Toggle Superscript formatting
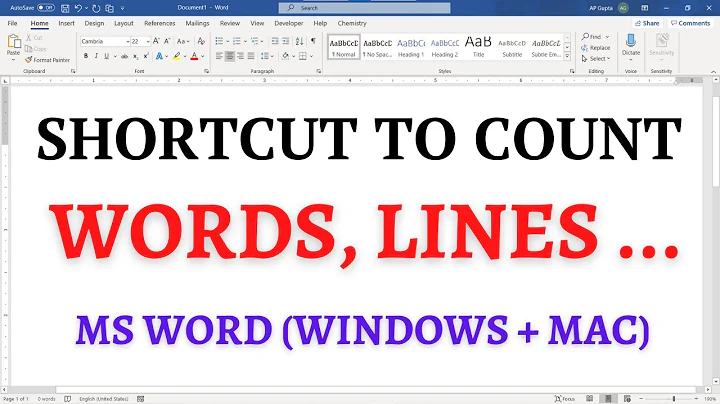720x404 pixels. [x=146, y=56]
